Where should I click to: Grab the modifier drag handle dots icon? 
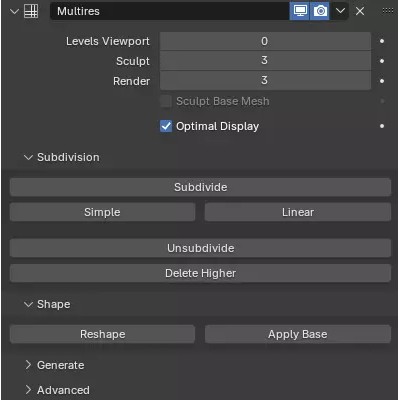point(388,11)
